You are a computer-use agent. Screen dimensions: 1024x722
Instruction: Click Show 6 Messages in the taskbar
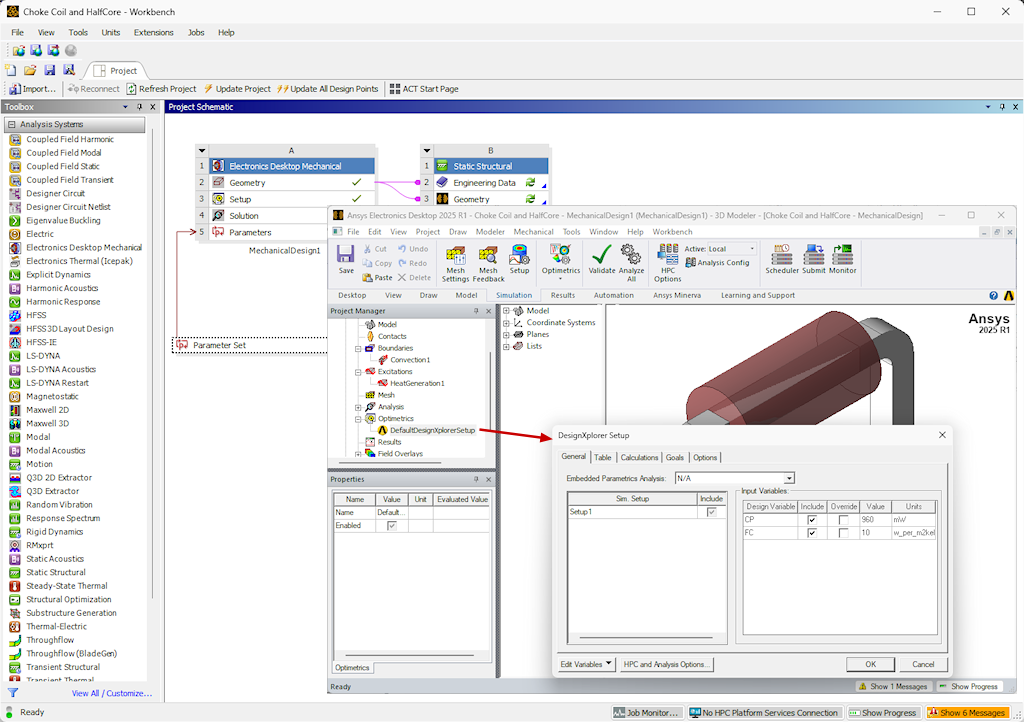[x=966, y=713]
